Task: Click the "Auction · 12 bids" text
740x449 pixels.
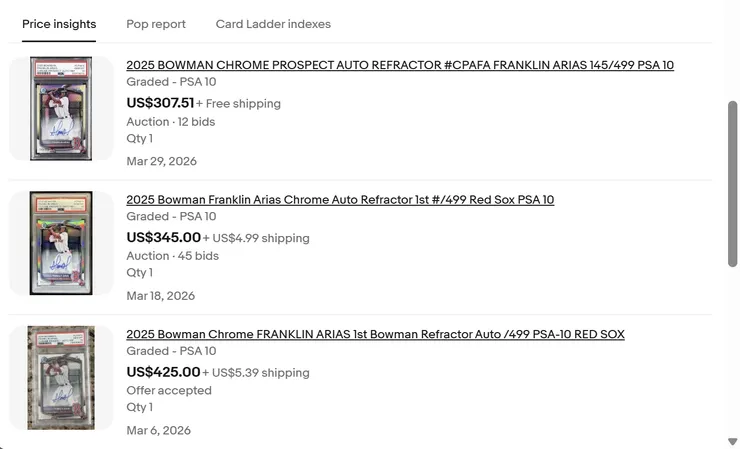Action: [170, 122]
